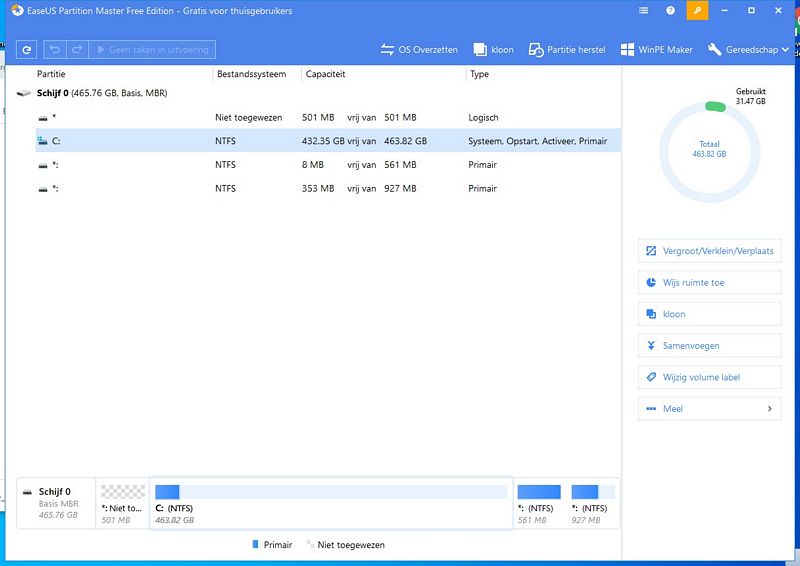
Task: Click the Gebruikt 31.47 GB label
Action: pos(751,96)
